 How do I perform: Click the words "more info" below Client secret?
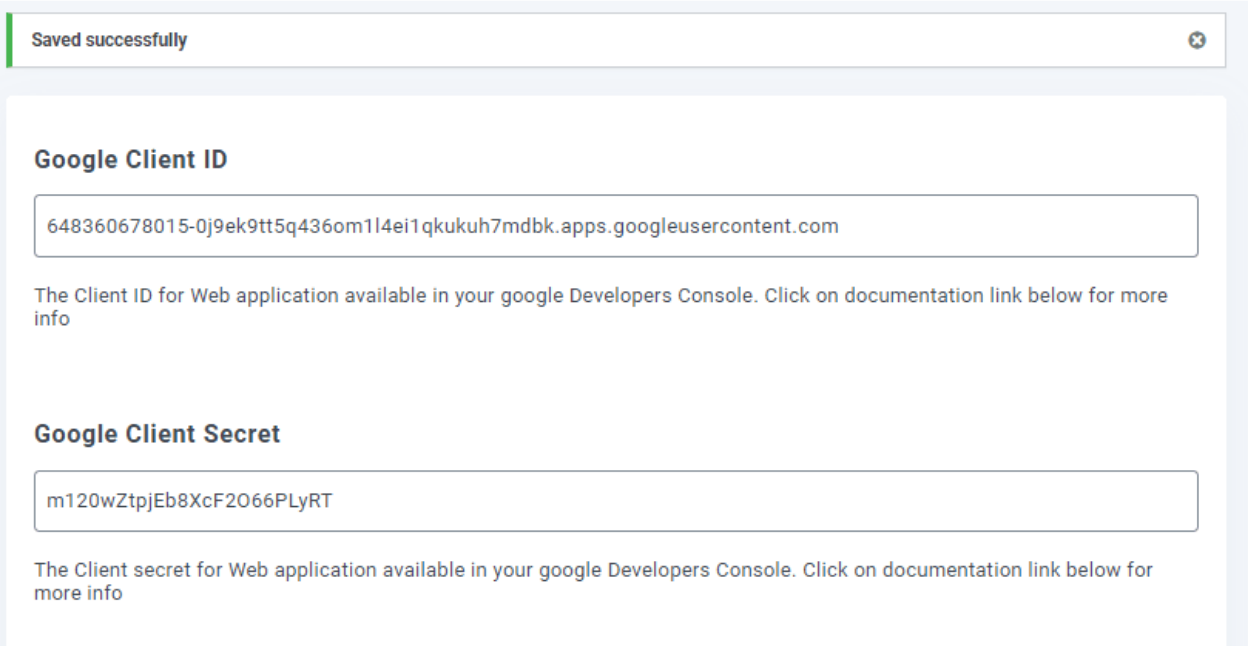tap(78, 594)
